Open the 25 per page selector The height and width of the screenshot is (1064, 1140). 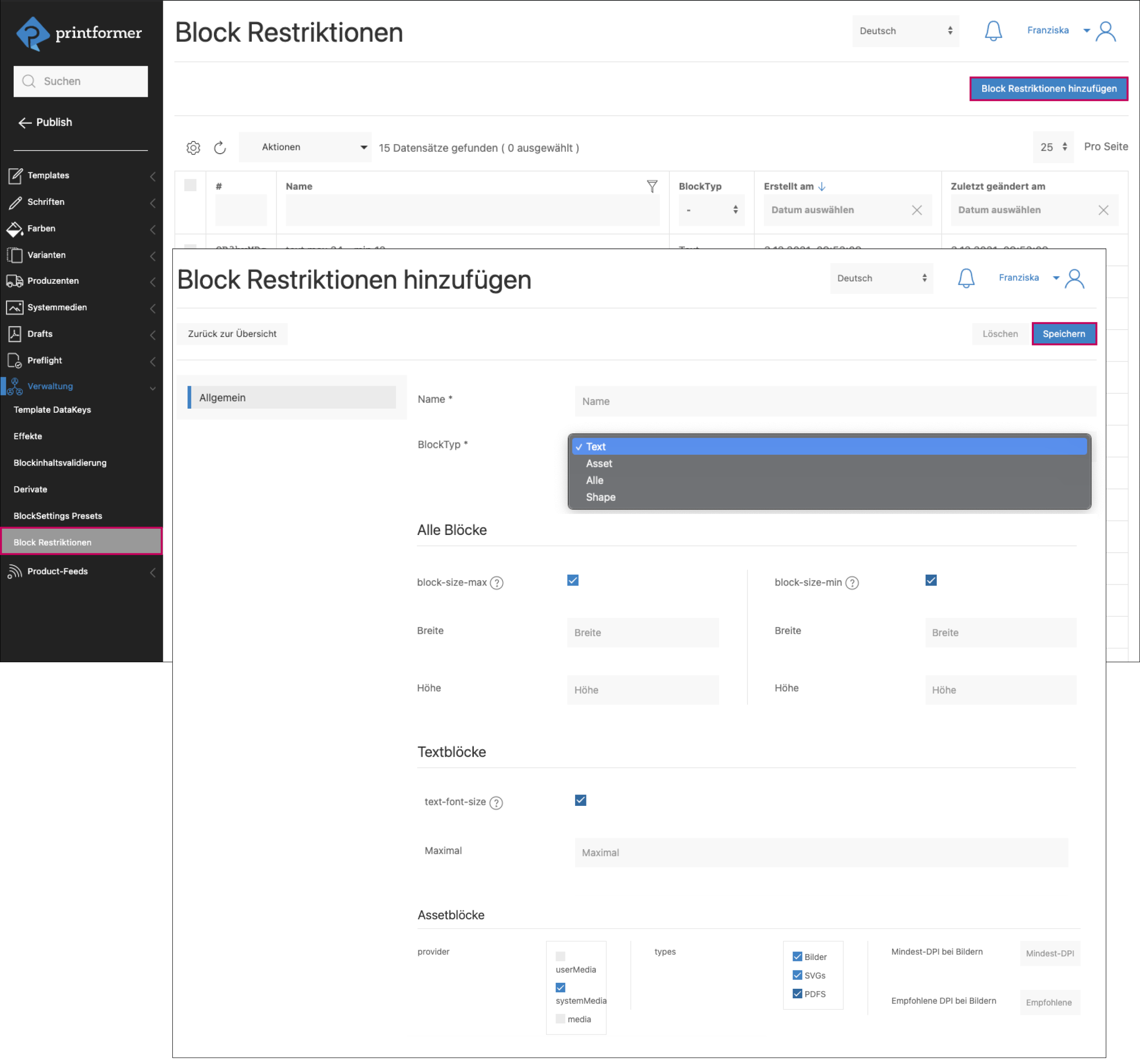[x=1053, y=147]
